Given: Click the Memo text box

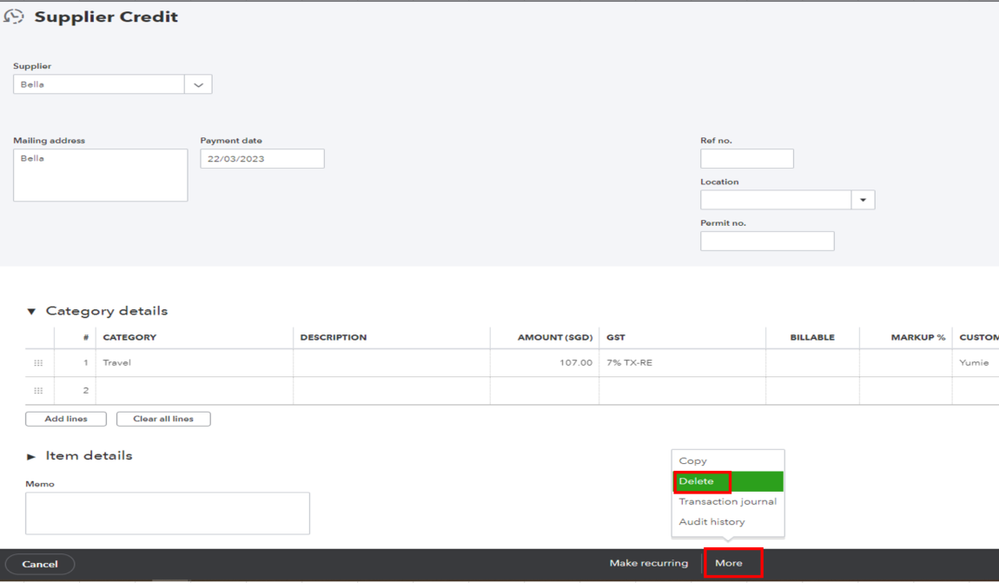Looking at the screenshot, I should (x=168, y=513).
